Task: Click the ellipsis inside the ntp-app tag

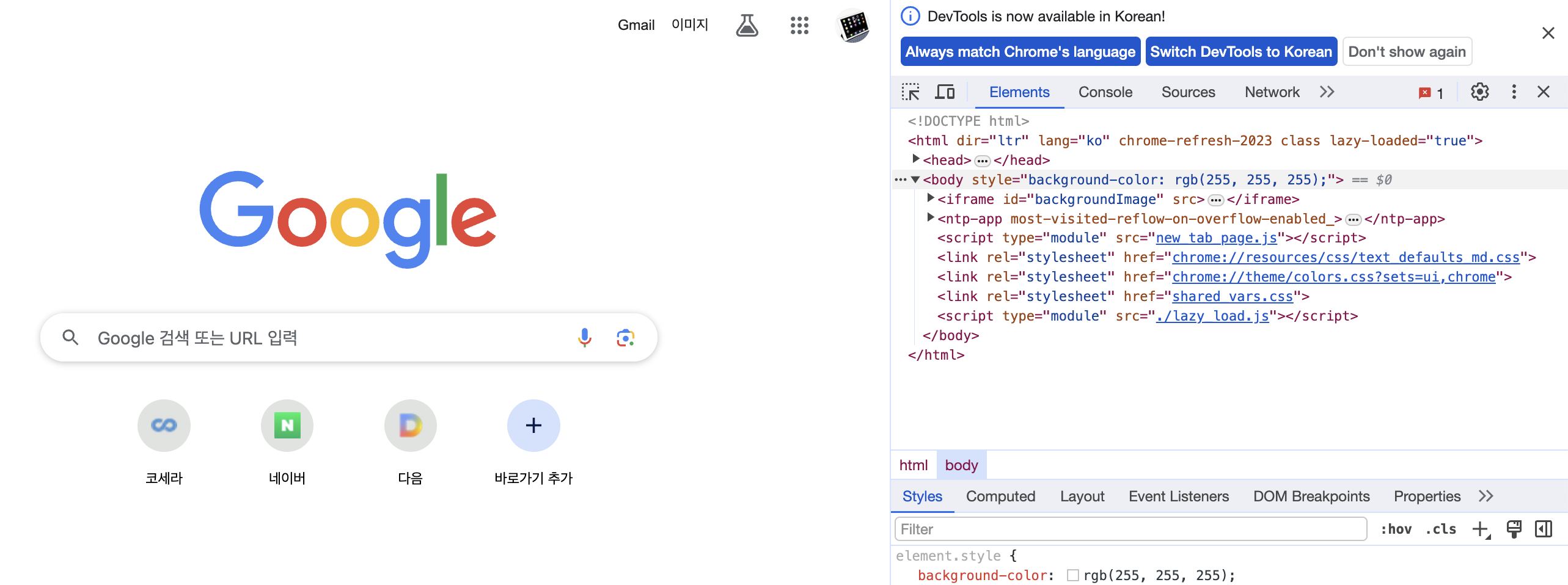Action: click(x=1354, y=220)
